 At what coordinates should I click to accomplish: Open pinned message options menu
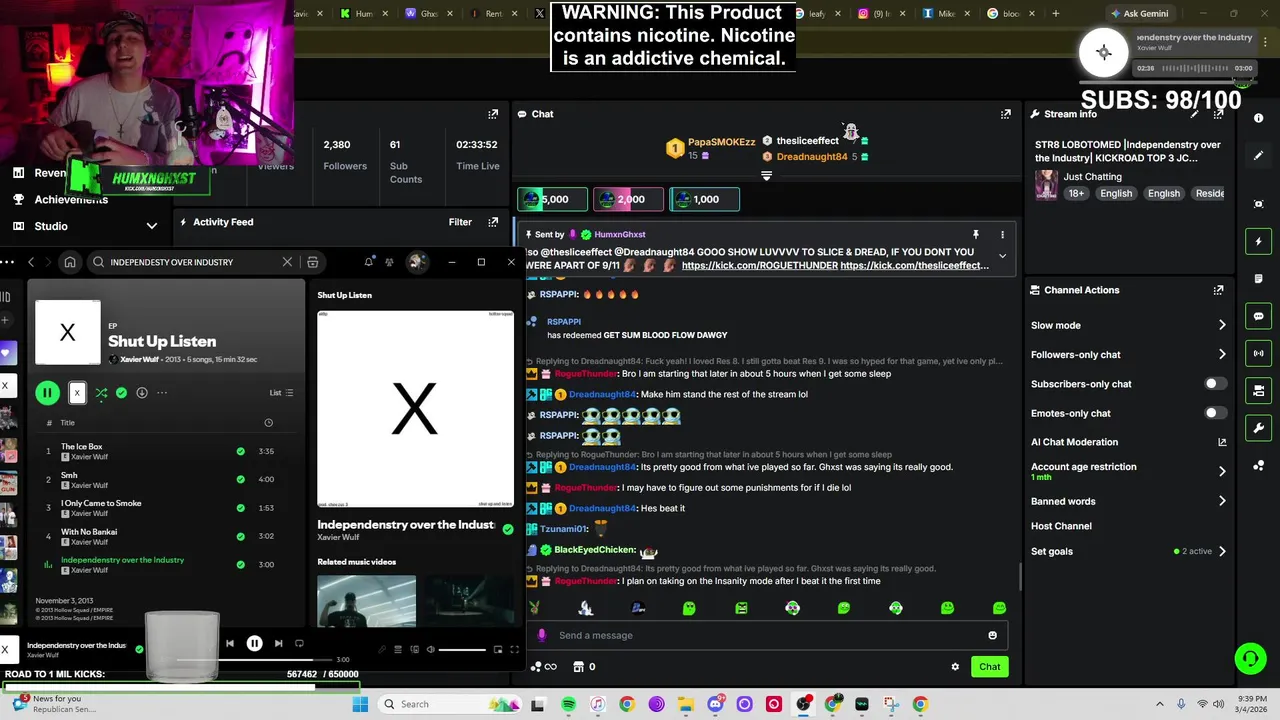pos(1002,235)
